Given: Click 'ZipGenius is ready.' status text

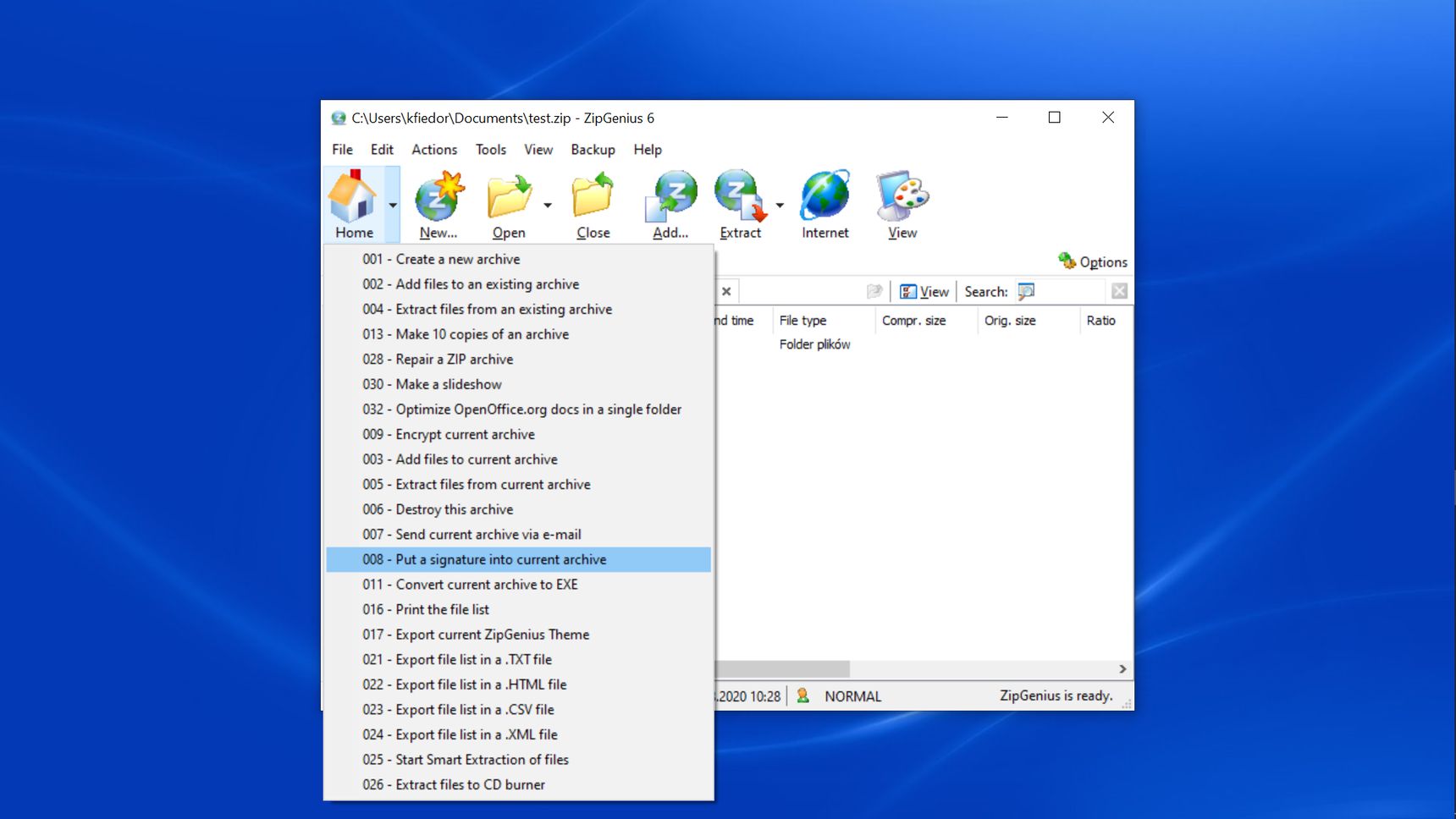Looking at the screenshot, I should point(1056,695).
